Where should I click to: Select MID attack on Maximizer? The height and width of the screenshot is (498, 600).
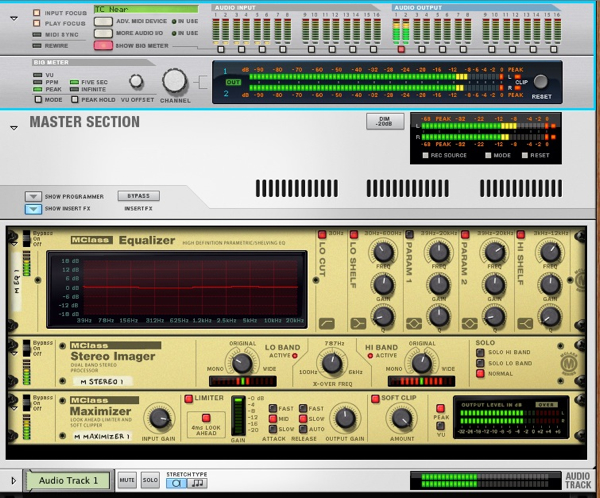pos(273,419)
